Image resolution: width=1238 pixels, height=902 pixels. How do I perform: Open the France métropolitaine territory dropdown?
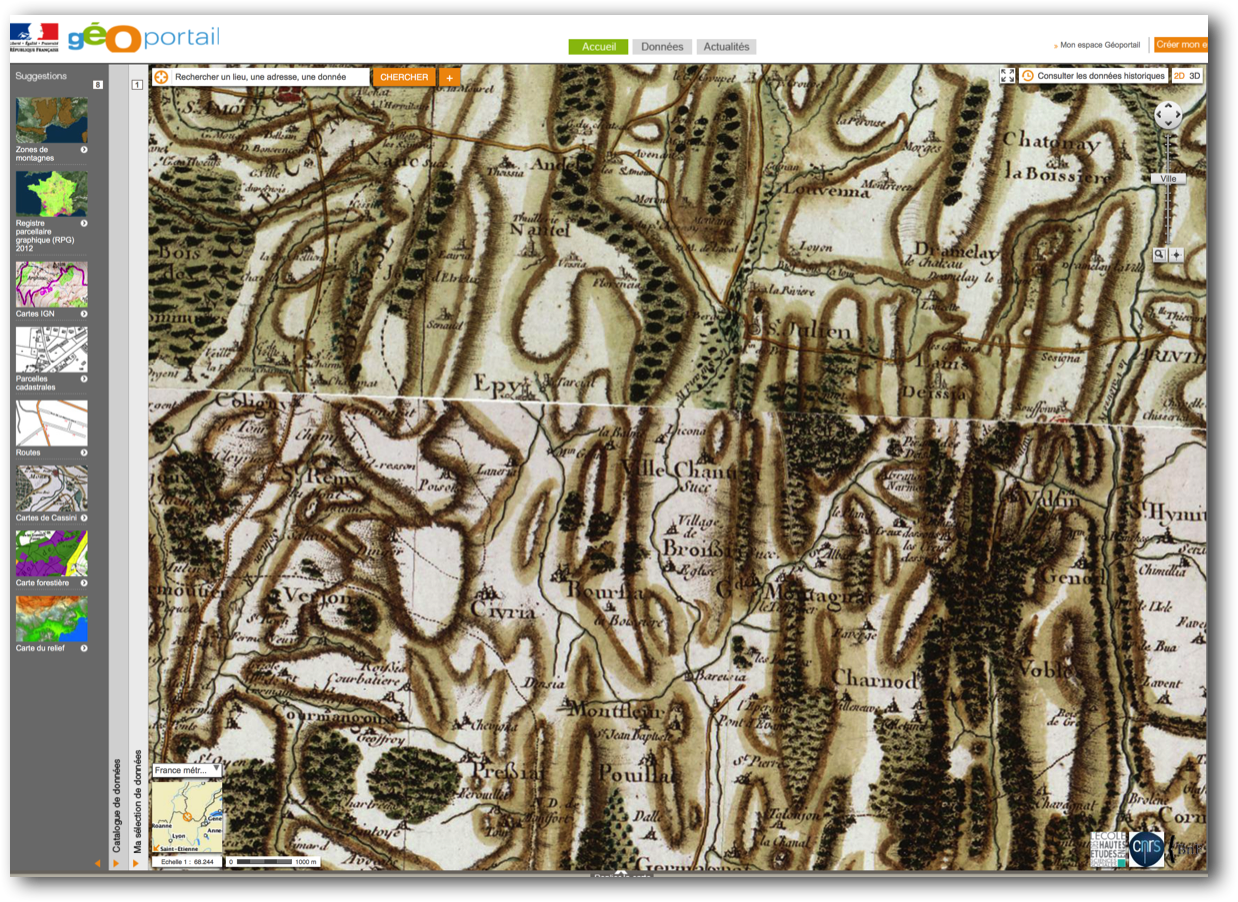[x=187, y=771]
